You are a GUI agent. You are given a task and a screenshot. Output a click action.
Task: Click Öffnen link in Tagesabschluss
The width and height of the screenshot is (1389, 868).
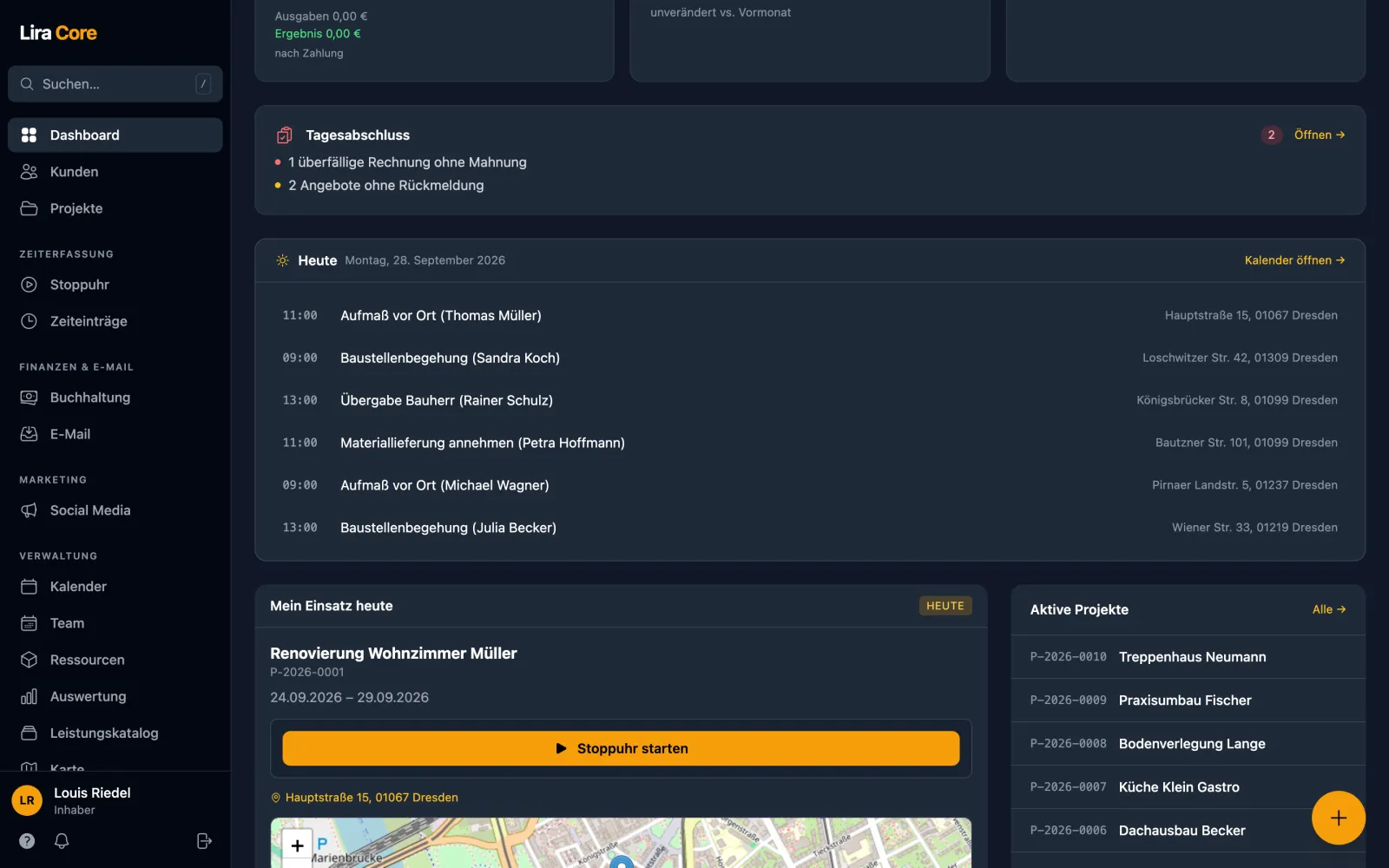pos(1320,135)
